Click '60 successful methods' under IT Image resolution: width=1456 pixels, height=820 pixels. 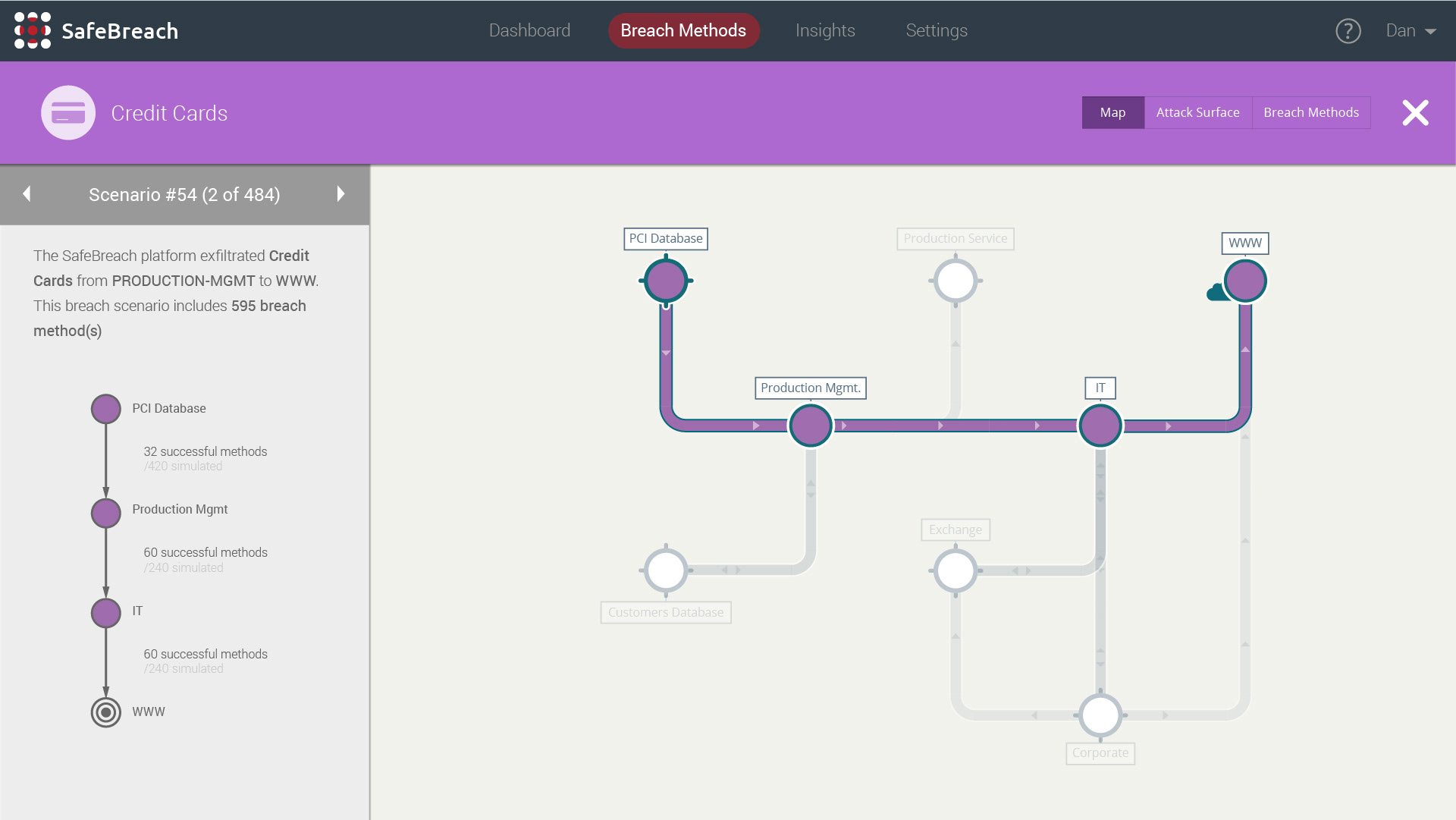206,654
